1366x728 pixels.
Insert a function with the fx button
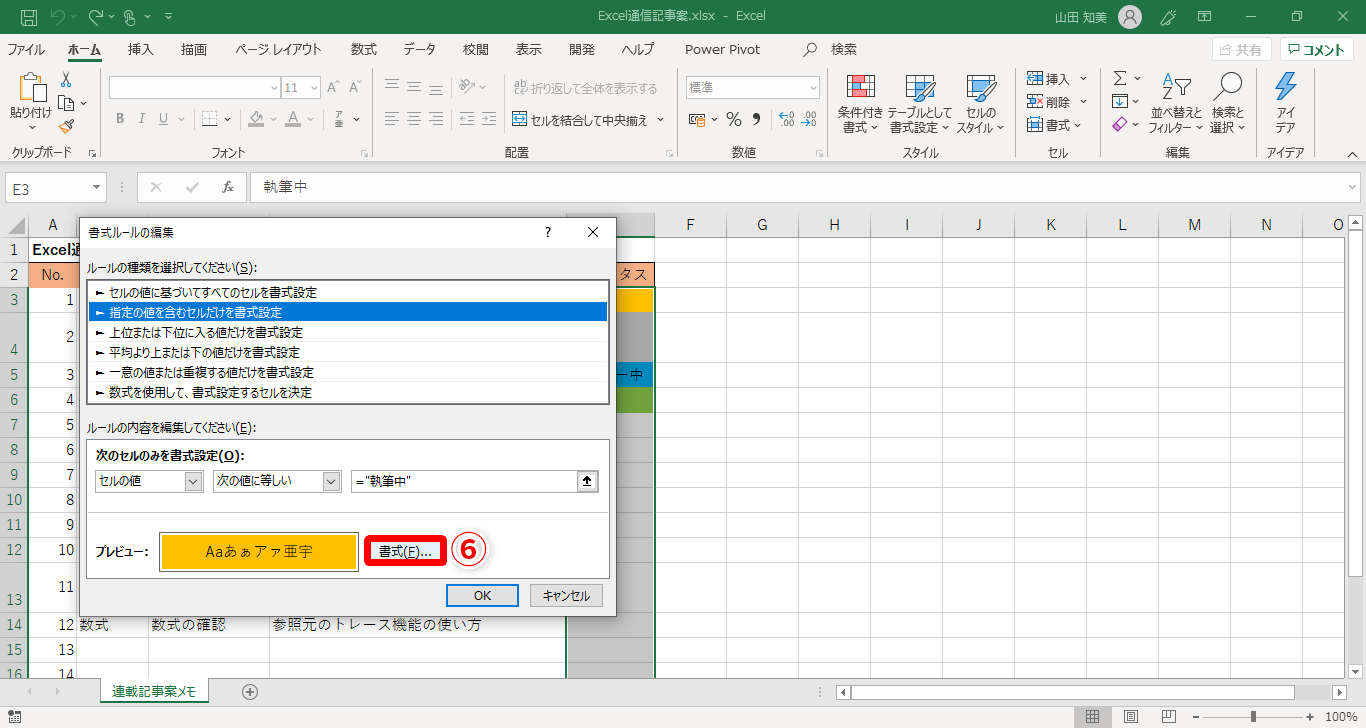228,187
